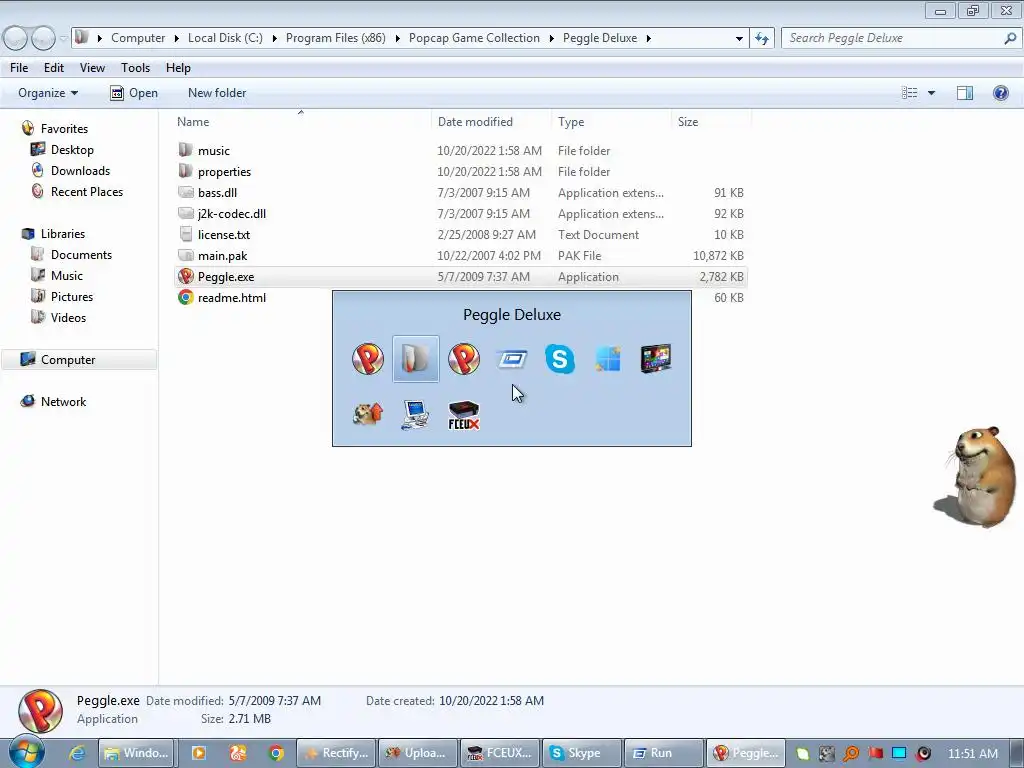Open the Help menu
The width and height of the screenshot is (1024, 768).
click(178, 68)
